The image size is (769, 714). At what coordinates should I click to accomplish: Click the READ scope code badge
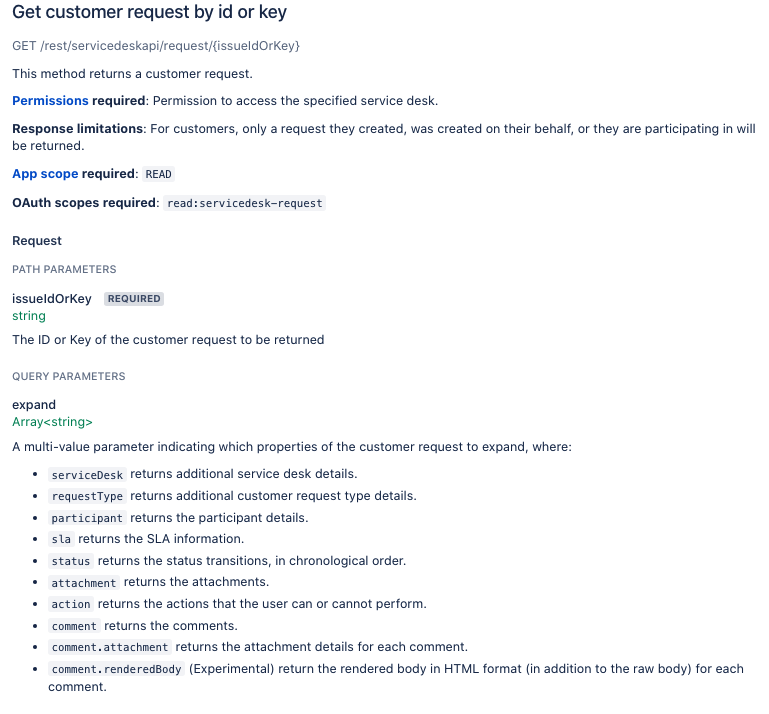tap(159, 174)
